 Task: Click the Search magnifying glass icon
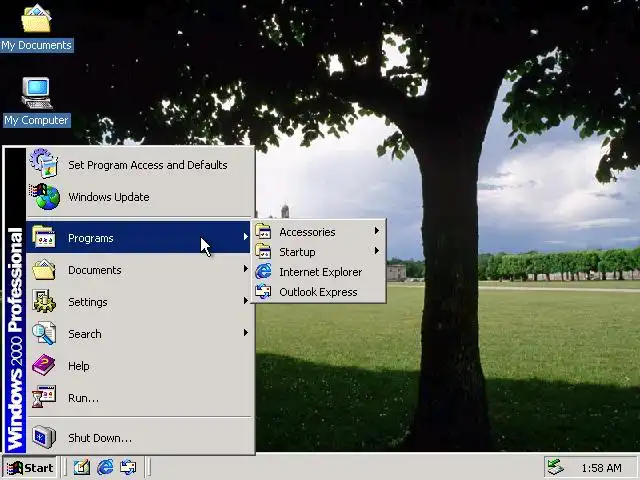point(44,333)
